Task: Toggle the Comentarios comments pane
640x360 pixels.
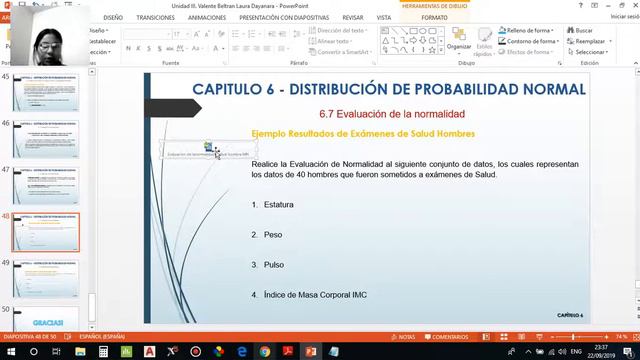Action: (x=447, y=337)
